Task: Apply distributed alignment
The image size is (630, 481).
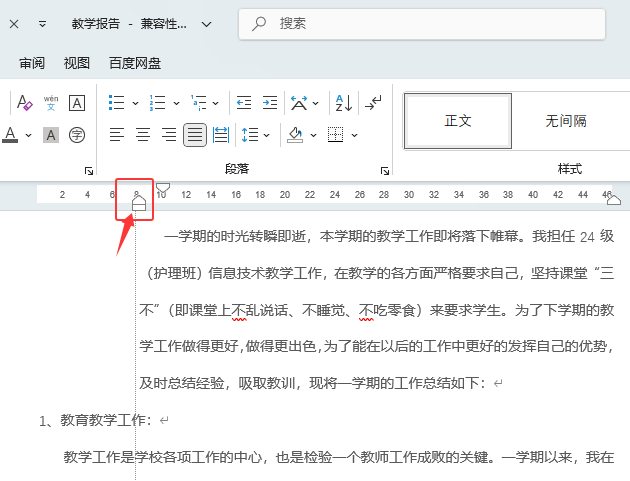Action: (221, 135)
